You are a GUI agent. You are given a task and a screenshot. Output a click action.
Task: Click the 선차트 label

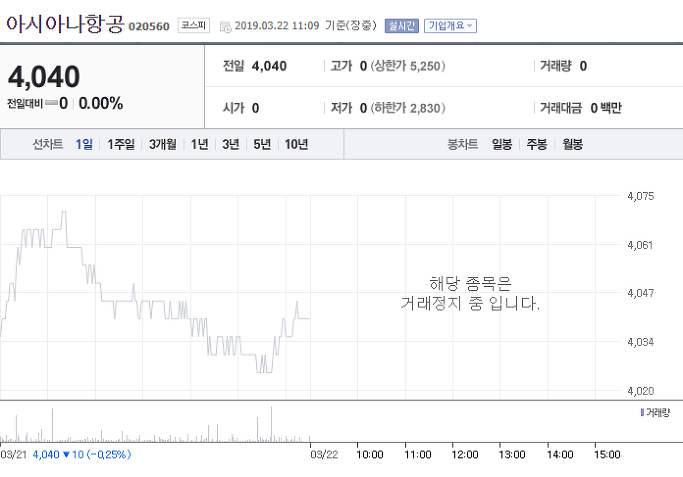click(48, 144)
